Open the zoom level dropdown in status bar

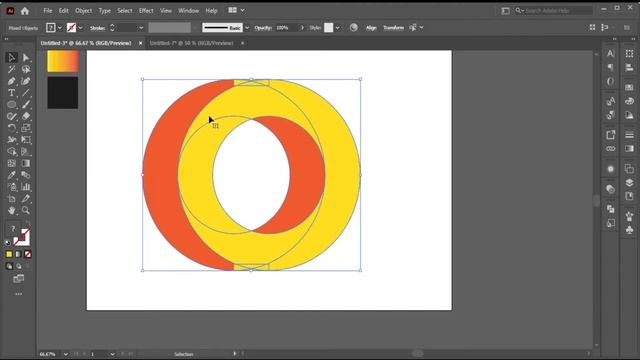point(66,354)
